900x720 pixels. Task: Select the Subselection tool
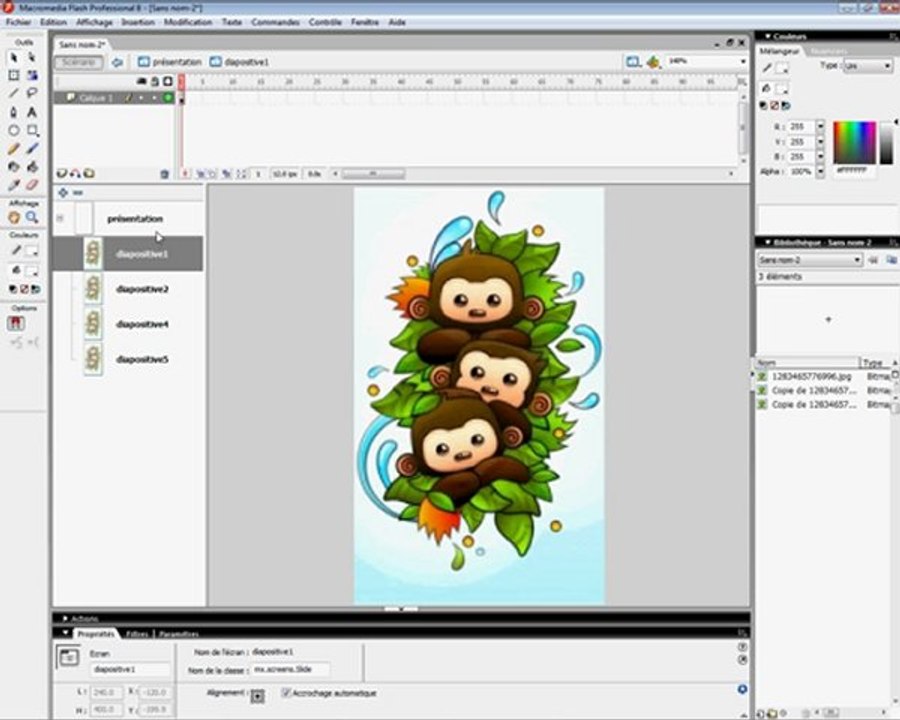(x=32, y=58)
